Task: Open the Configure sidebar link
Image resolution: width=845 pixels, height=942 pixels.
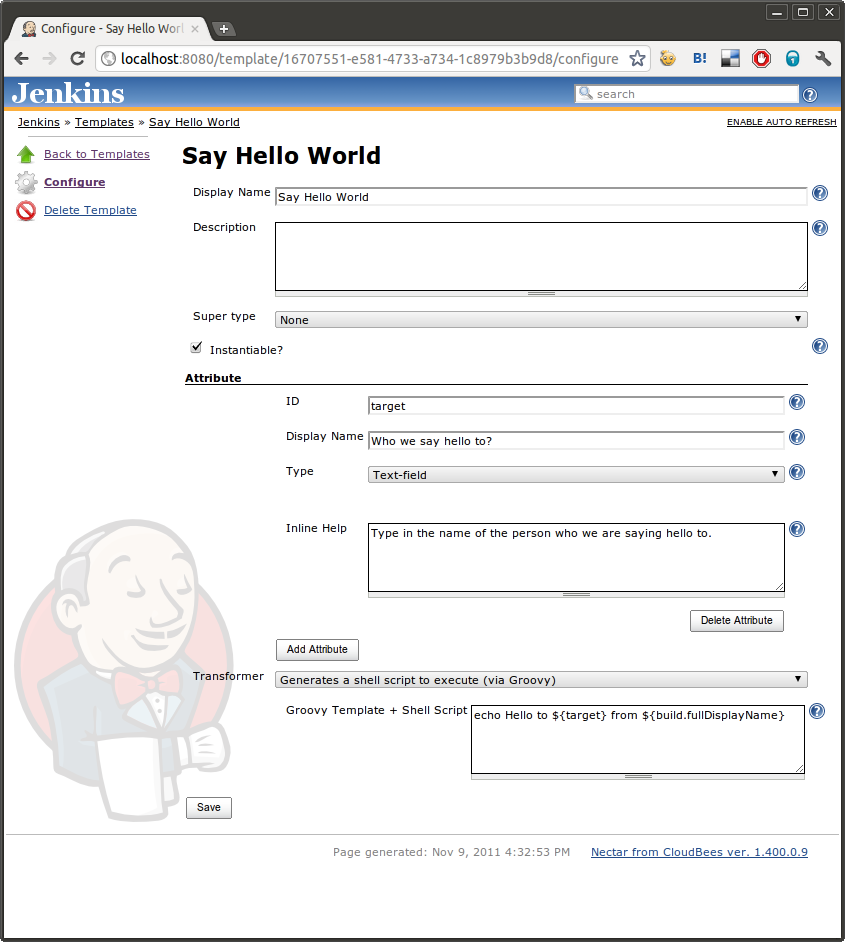Action: [74, 182]
